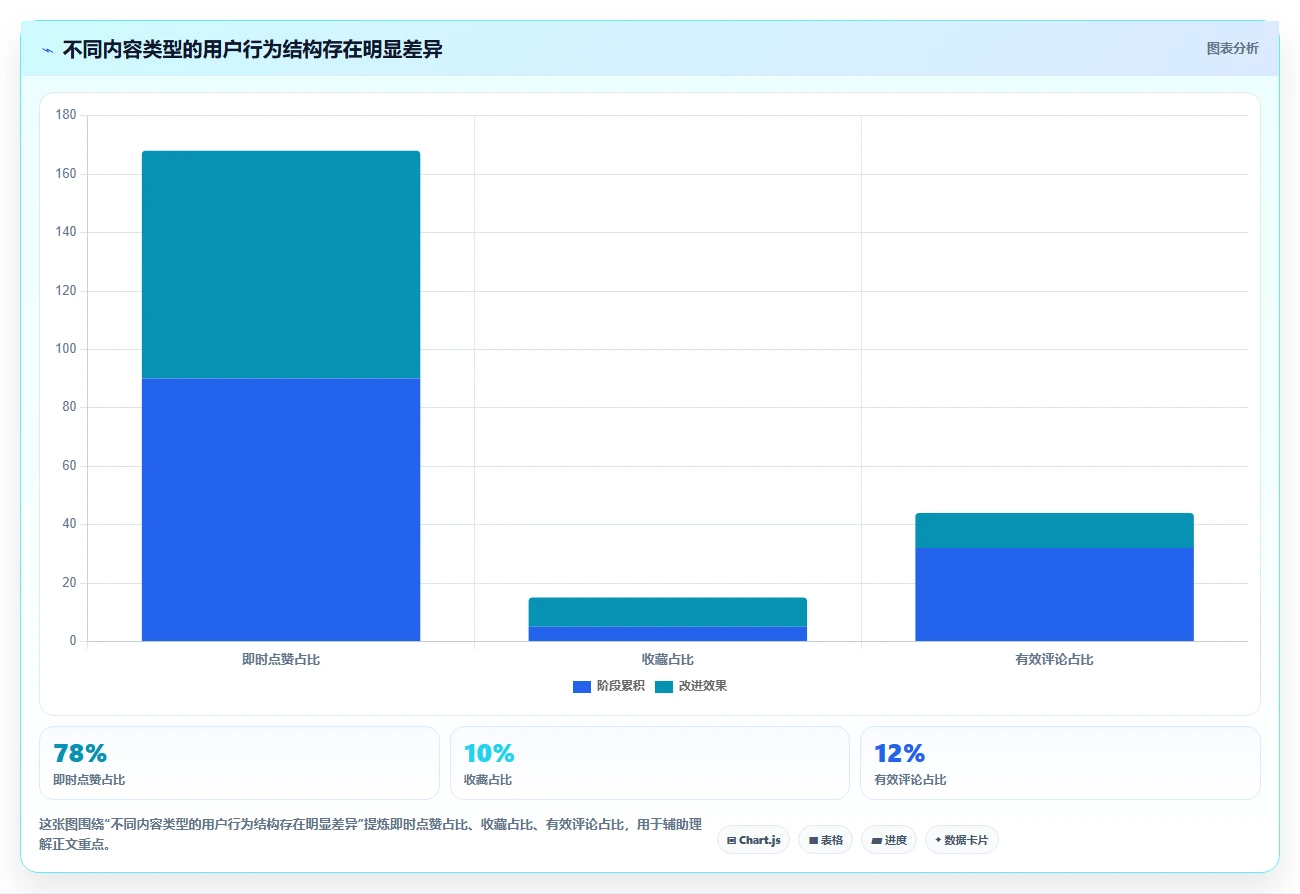This screenshot has height=894, width=1300.
Task: Click the 180 y-axis tick value
Action: 66,115
